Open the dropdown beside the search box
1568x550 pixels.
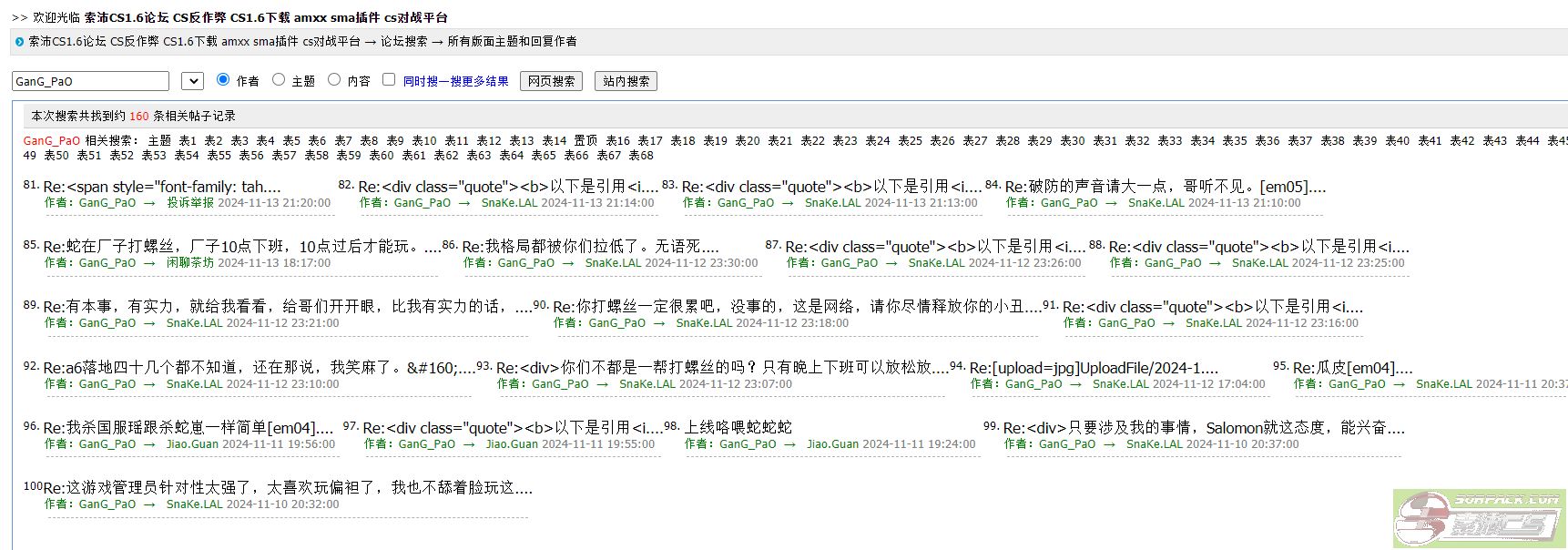[x=192, y=81]
